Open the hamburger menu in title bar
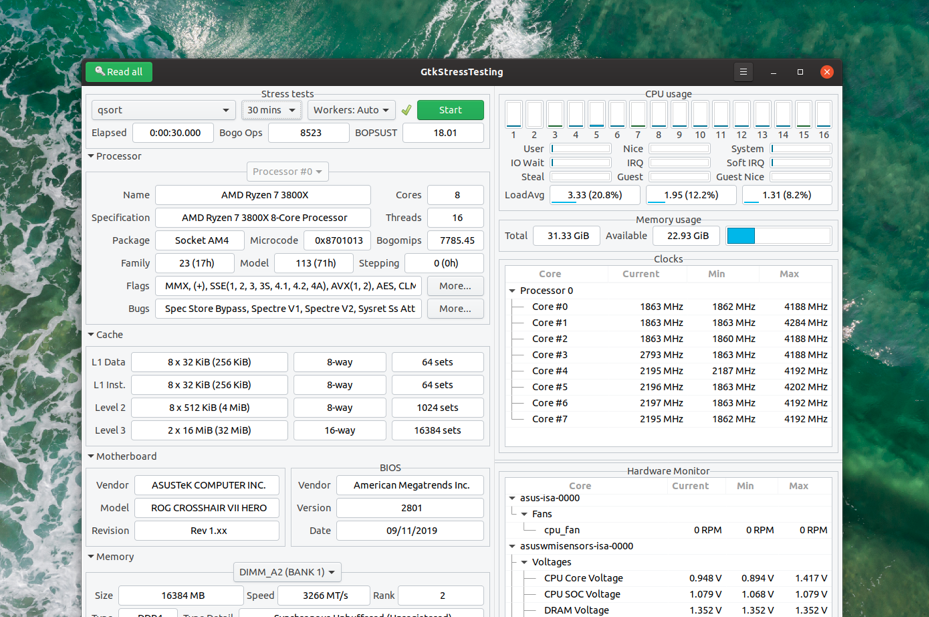Image resolution: width=929 pixels, height=617 pixels. pos(743,72)
